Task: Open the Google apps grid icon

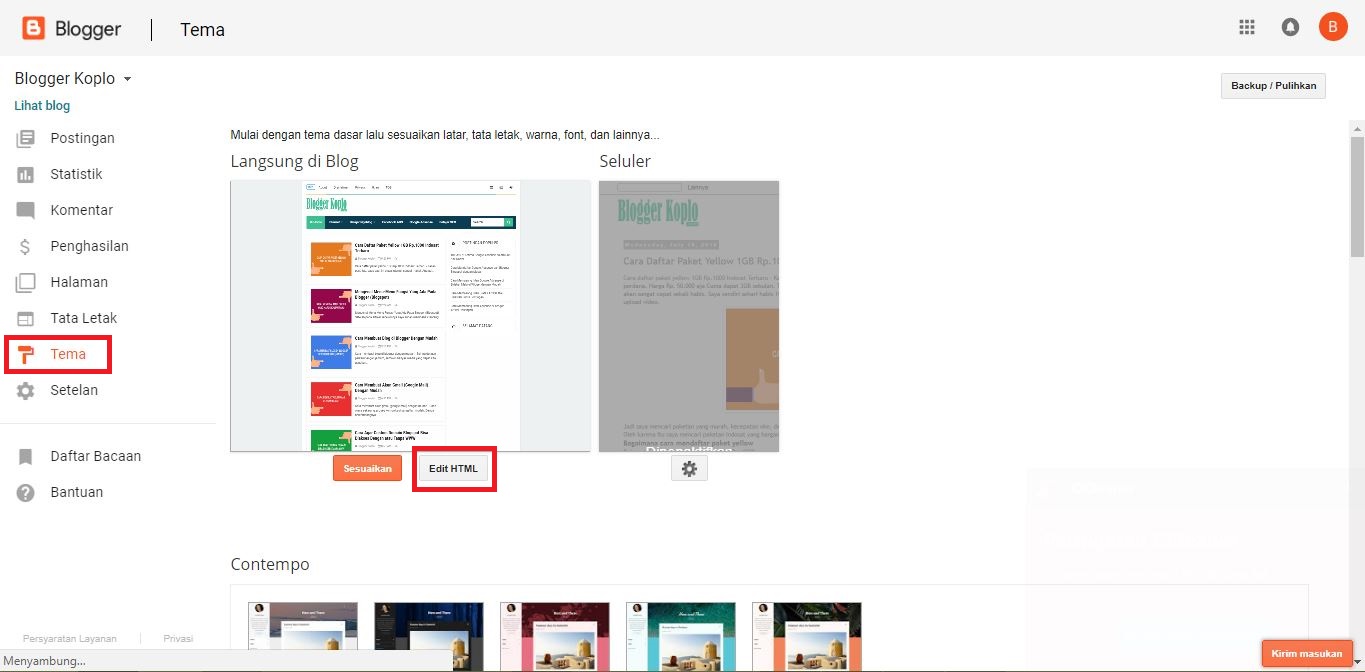Action: pyautogui.click(x=1247, y=28)
